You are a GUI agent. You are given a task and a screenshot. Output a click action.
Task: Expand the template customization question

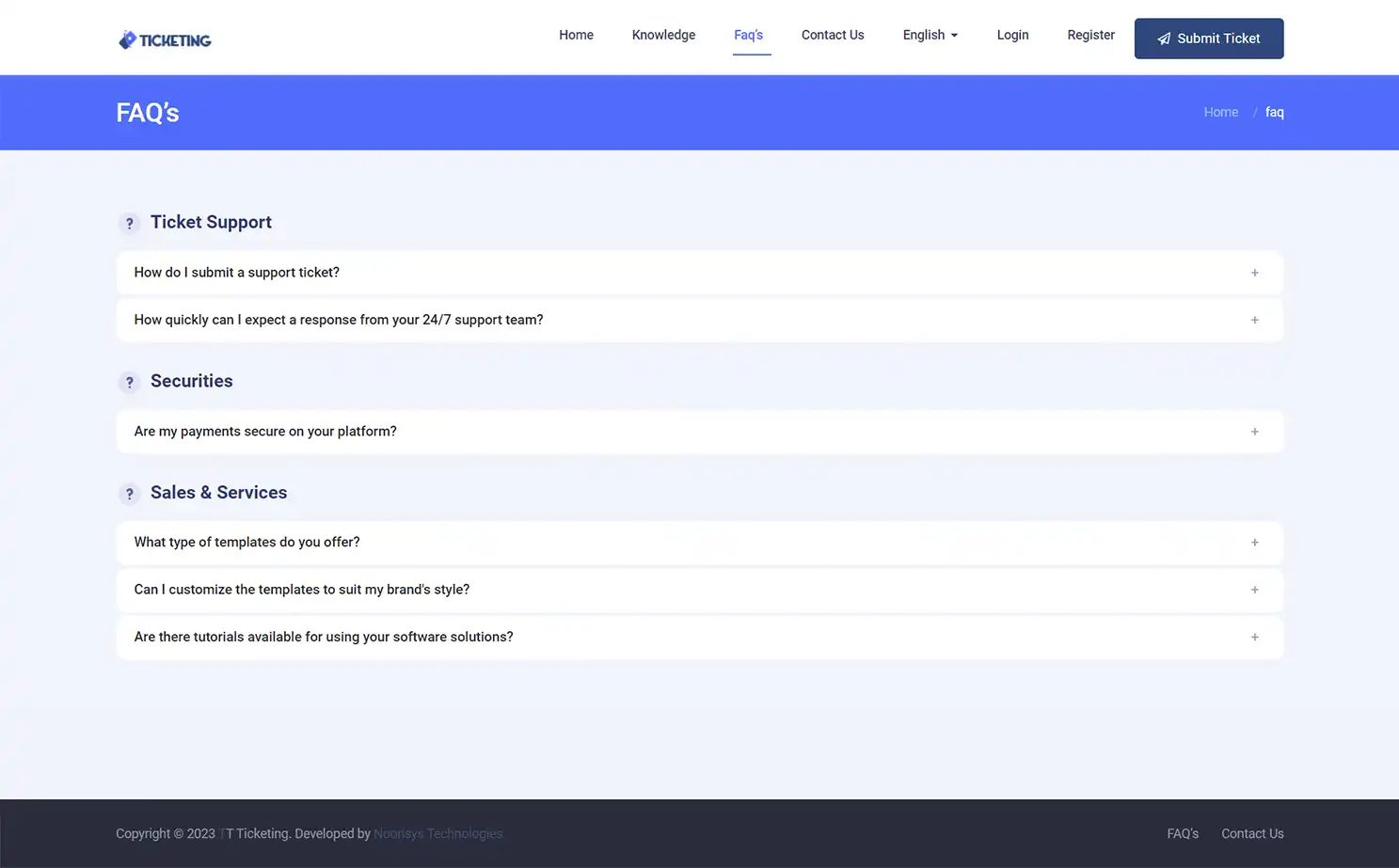click(1254, 590)
